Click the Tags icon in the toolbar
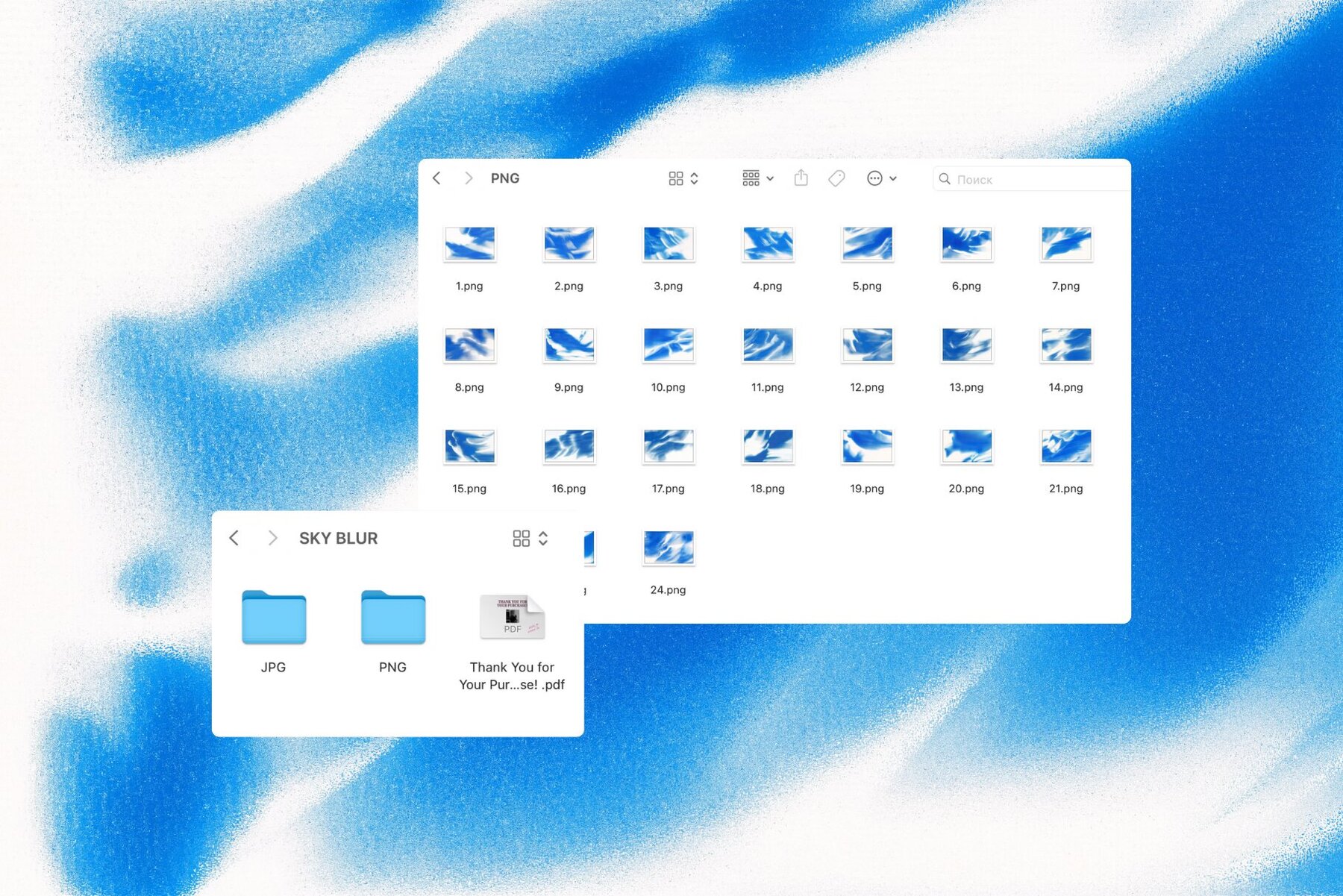Viewport: 1343px width, 896px height. [836, 178]
